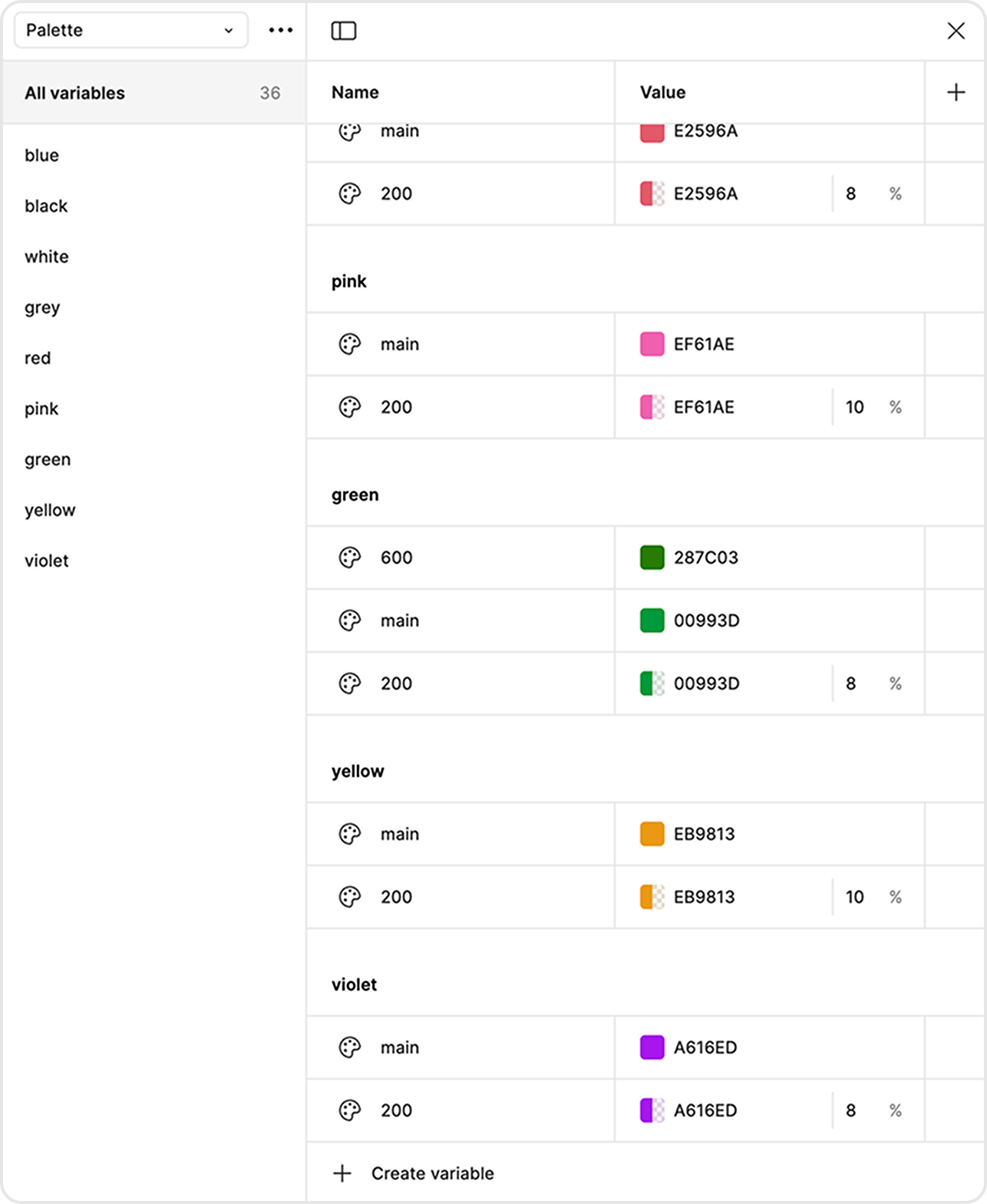Select the grey group in sidebar

coord(42,307)
